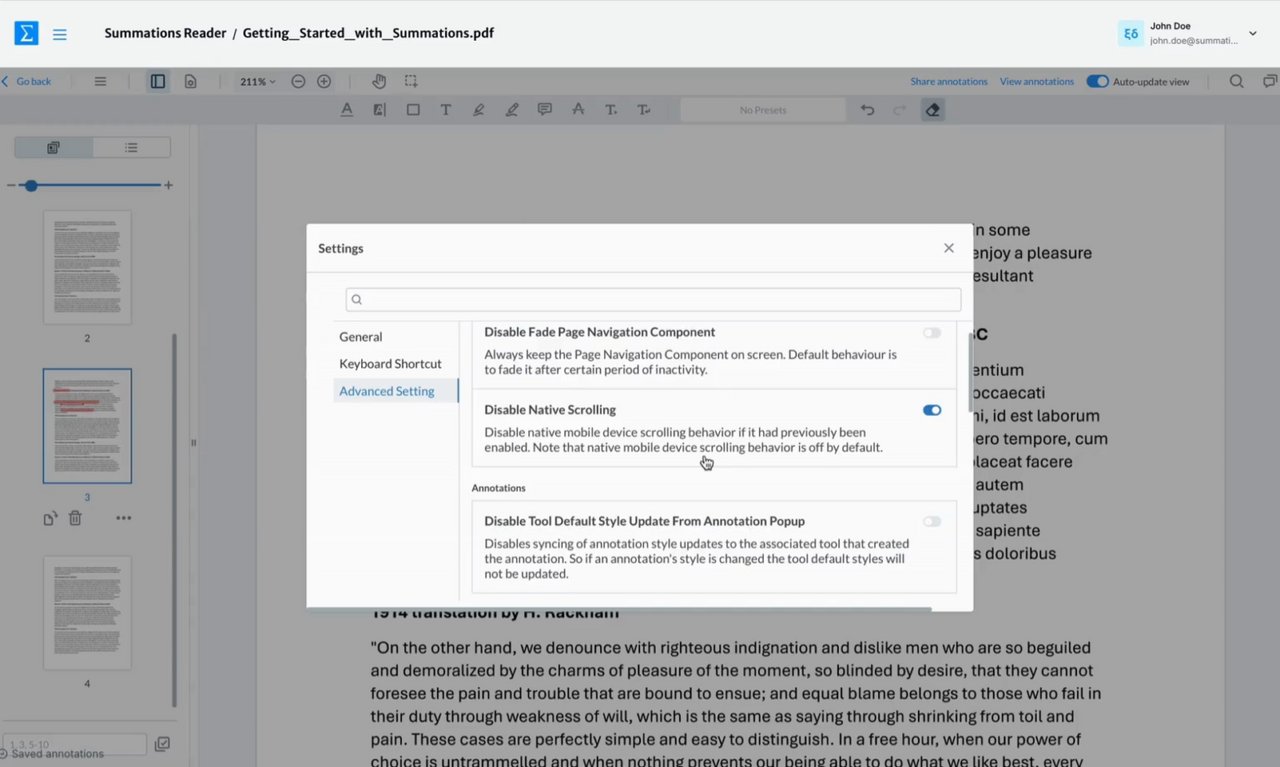This screenshot has height=767, width=1280.
Task: Select the free-hand pen tool
Action: coord(512,110)
